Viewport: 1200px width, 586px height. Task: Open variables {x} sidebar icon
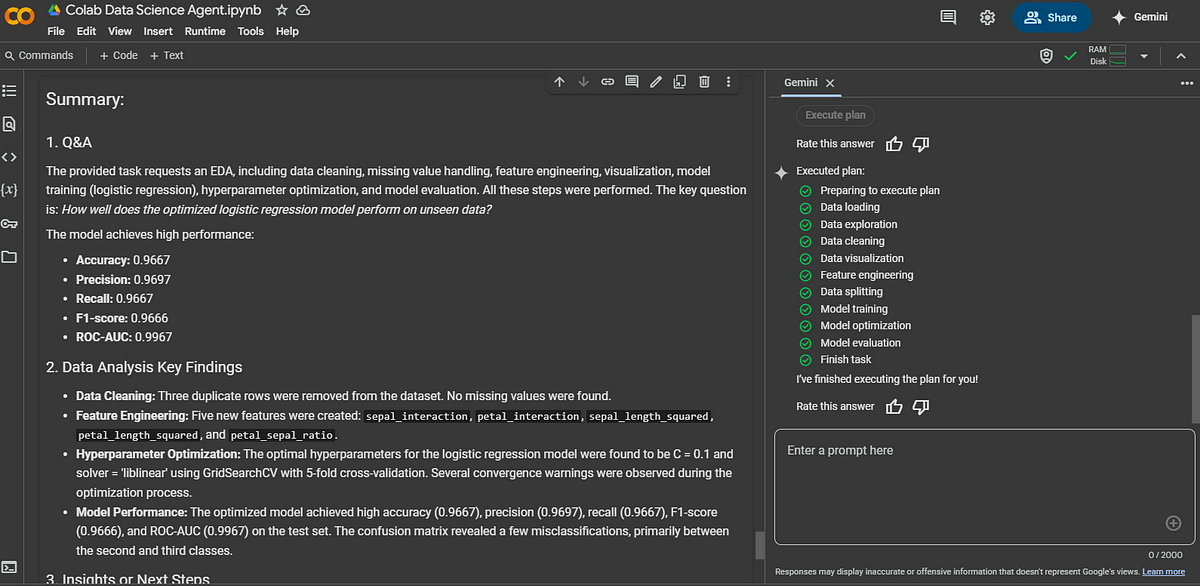tap(10, 189)
